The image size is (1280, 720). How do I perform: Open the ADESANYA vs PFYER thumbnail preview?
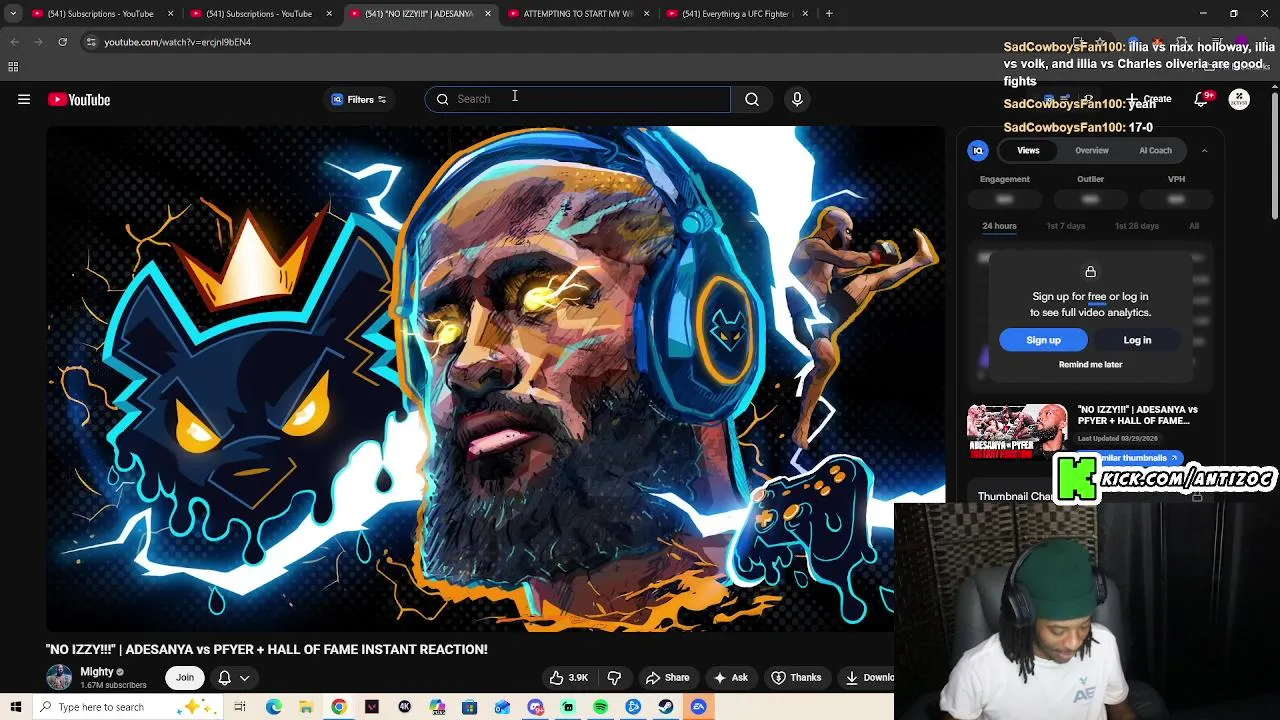point(1017,431)
